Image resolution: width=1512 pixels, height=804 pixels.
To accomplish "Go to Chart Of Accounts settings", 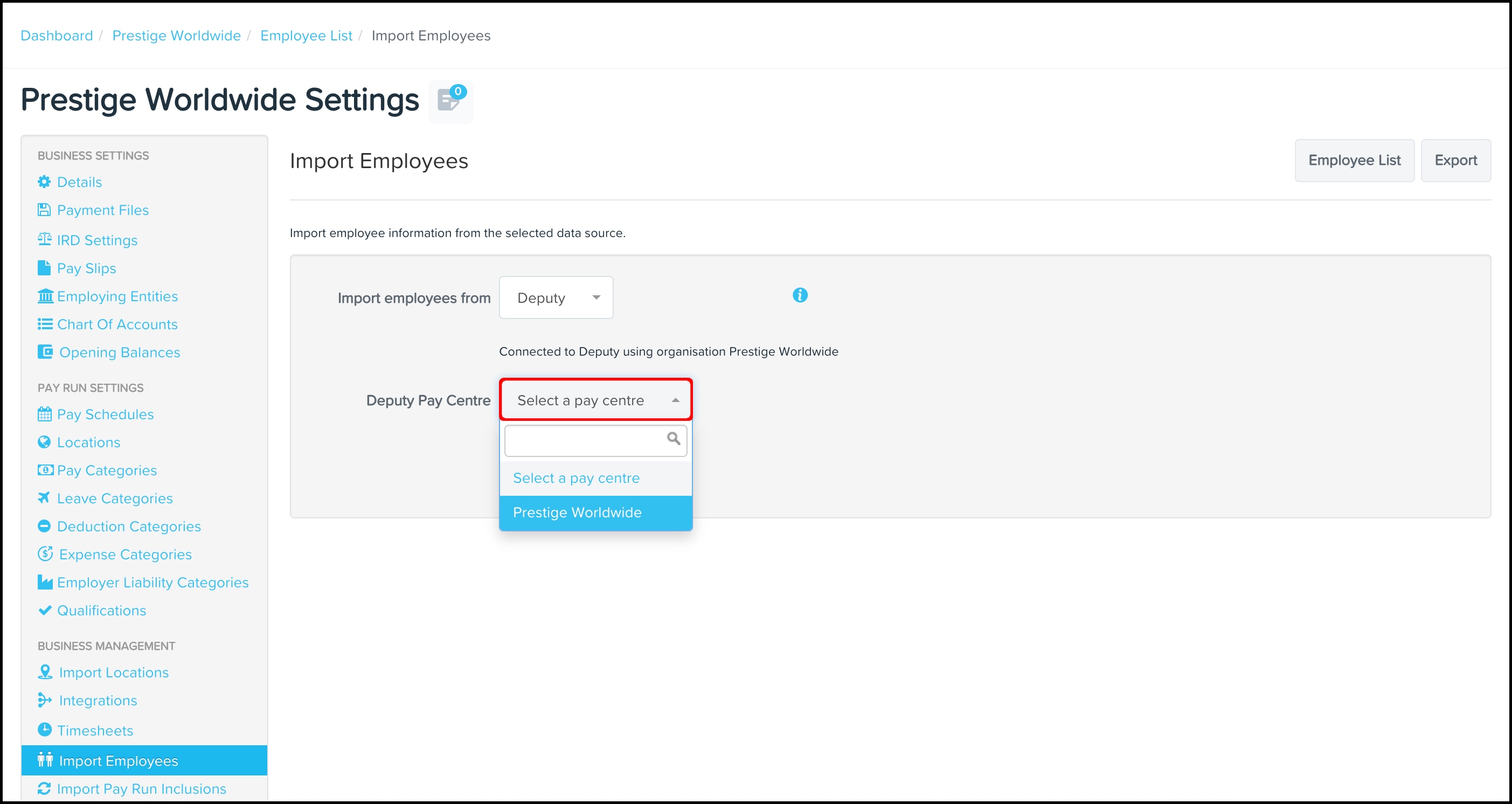I will [117, 324].
